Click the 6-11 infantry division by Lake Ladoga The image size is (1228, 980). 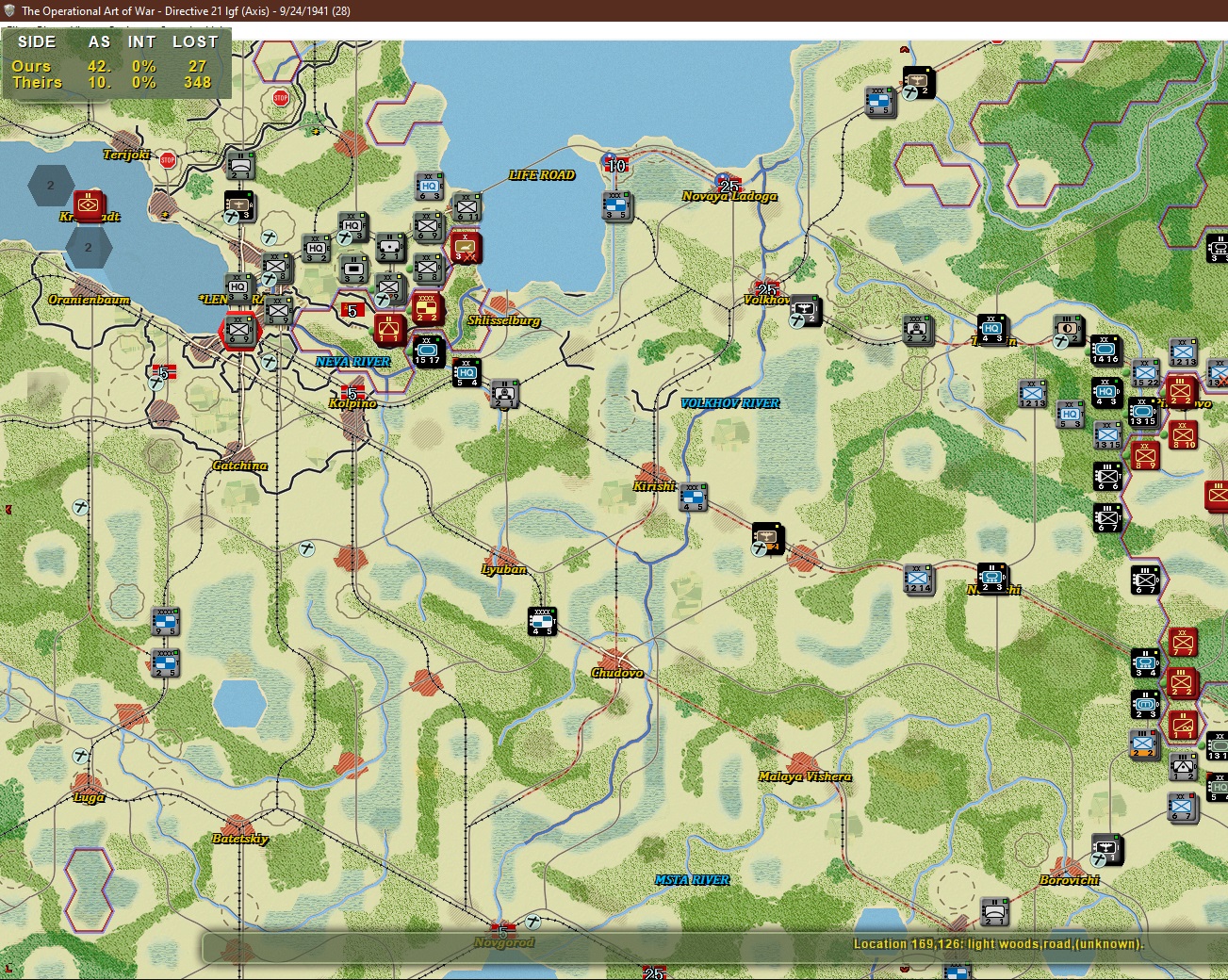pos(467,206)
